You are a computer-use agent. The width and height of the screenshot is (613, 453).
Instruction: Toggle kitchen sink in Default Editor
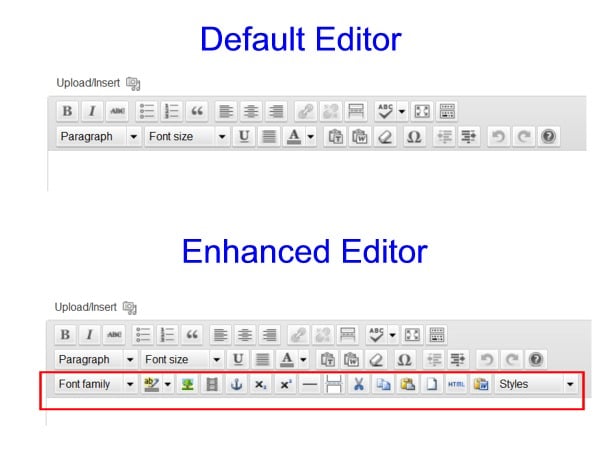pyautogui.click(x=447, y=111)
